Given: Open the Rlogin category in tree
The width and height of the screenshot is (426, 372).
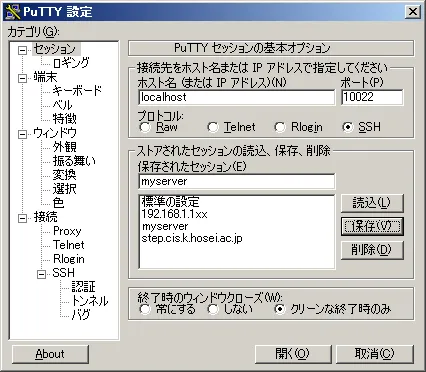Looking at the screenshot, I should pyautogui.click(x=68, y=259).
